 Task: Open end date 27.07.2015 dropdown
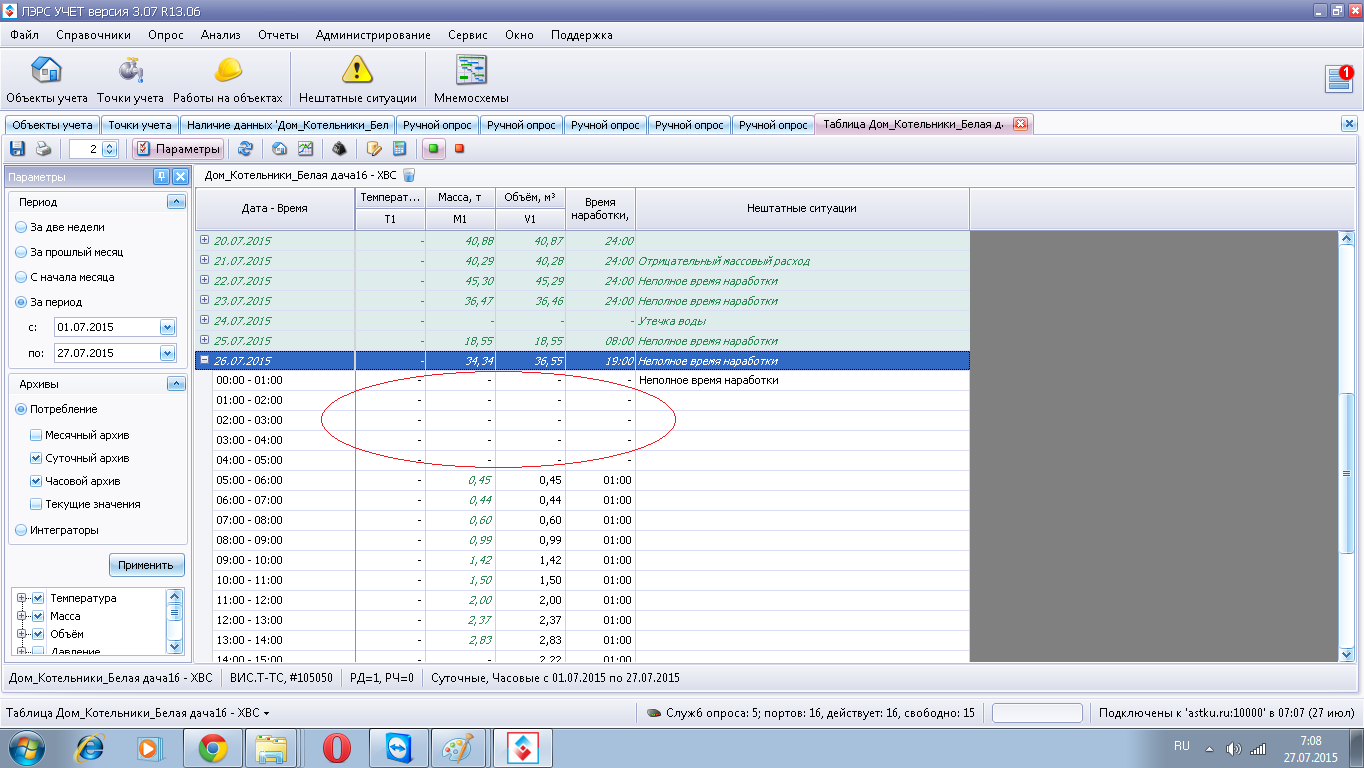(167, 352)
